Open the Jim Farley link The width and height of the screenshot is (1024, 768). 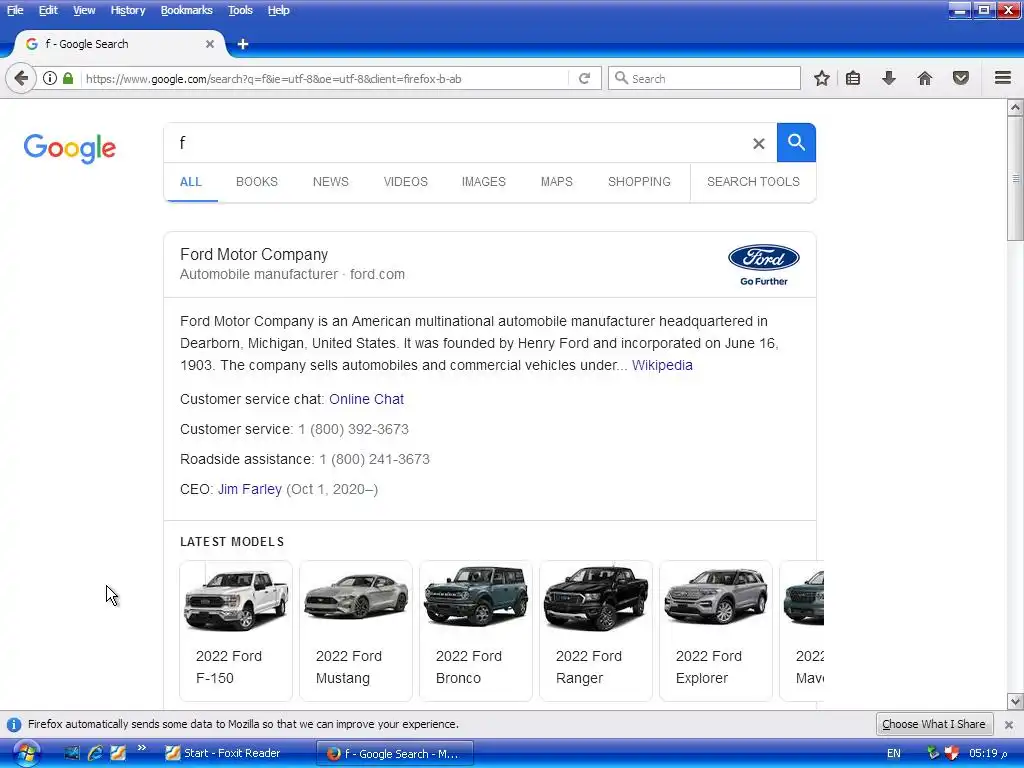point(249,490)
